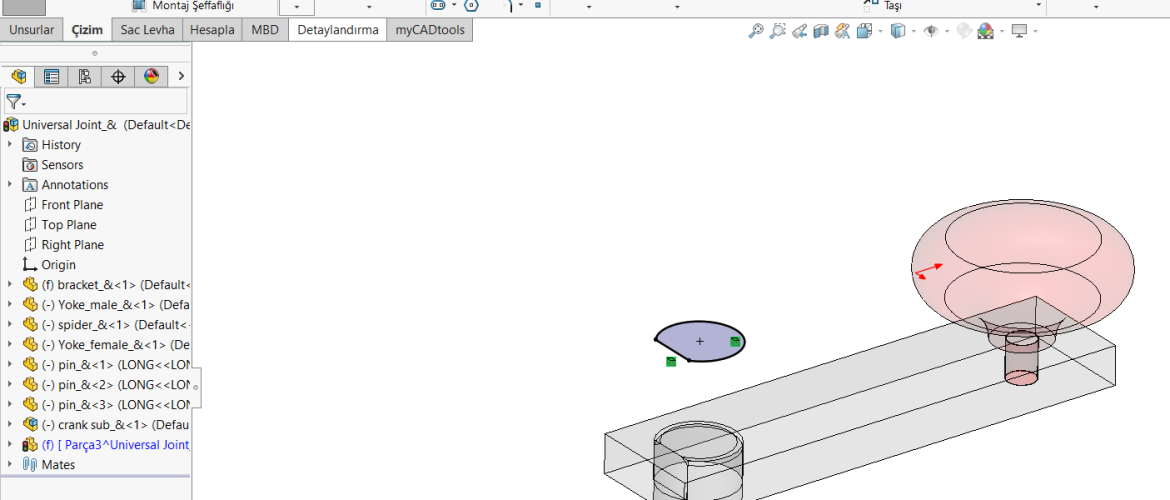Show more manager tabs with the arrow
This screenshot has width=1170, height=500.
click(x=181, y=76)
